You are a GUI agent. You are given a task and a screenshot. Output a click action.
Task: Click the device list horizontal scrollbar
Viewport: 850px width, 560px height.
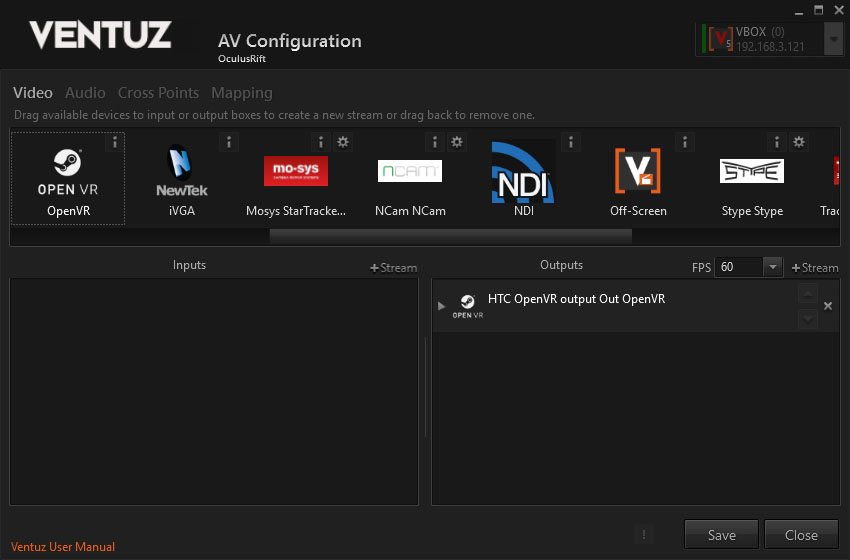[x=450, y=236]
